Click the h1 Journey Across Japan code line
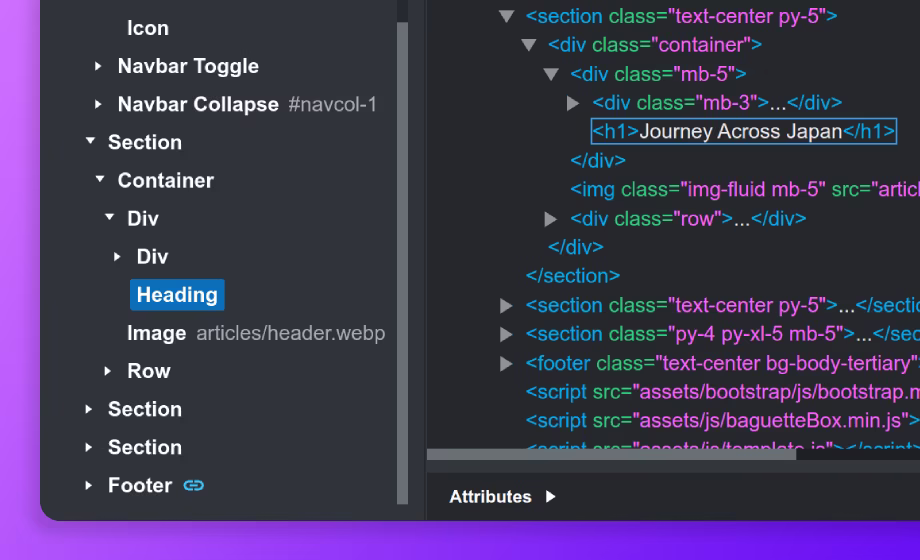Image resolution: width=920 pixels, height=560 pixels. (x=743, y=132)
